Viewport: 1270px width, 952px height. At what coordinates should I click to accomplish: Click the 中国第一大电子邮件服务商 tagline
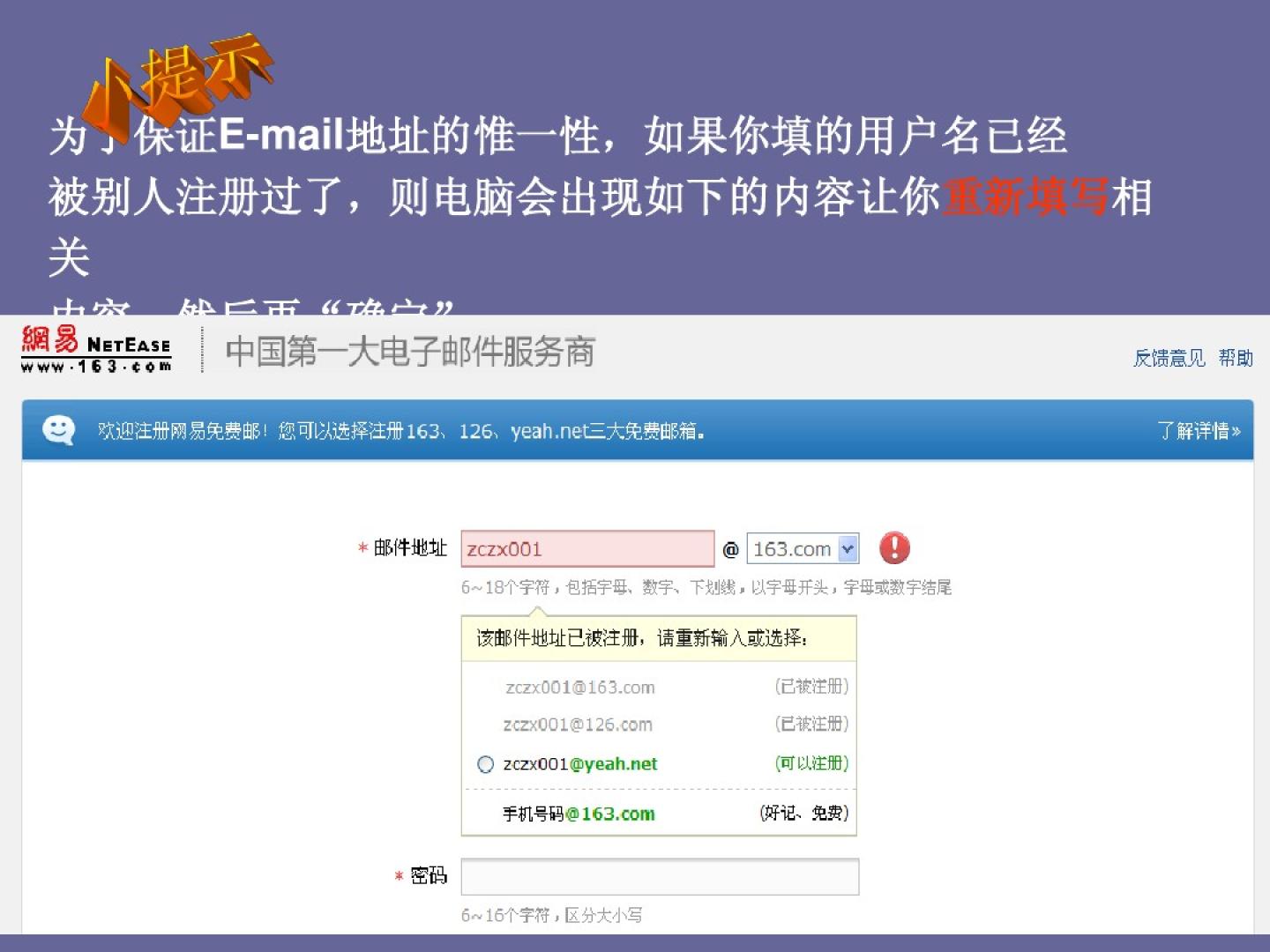410,352
